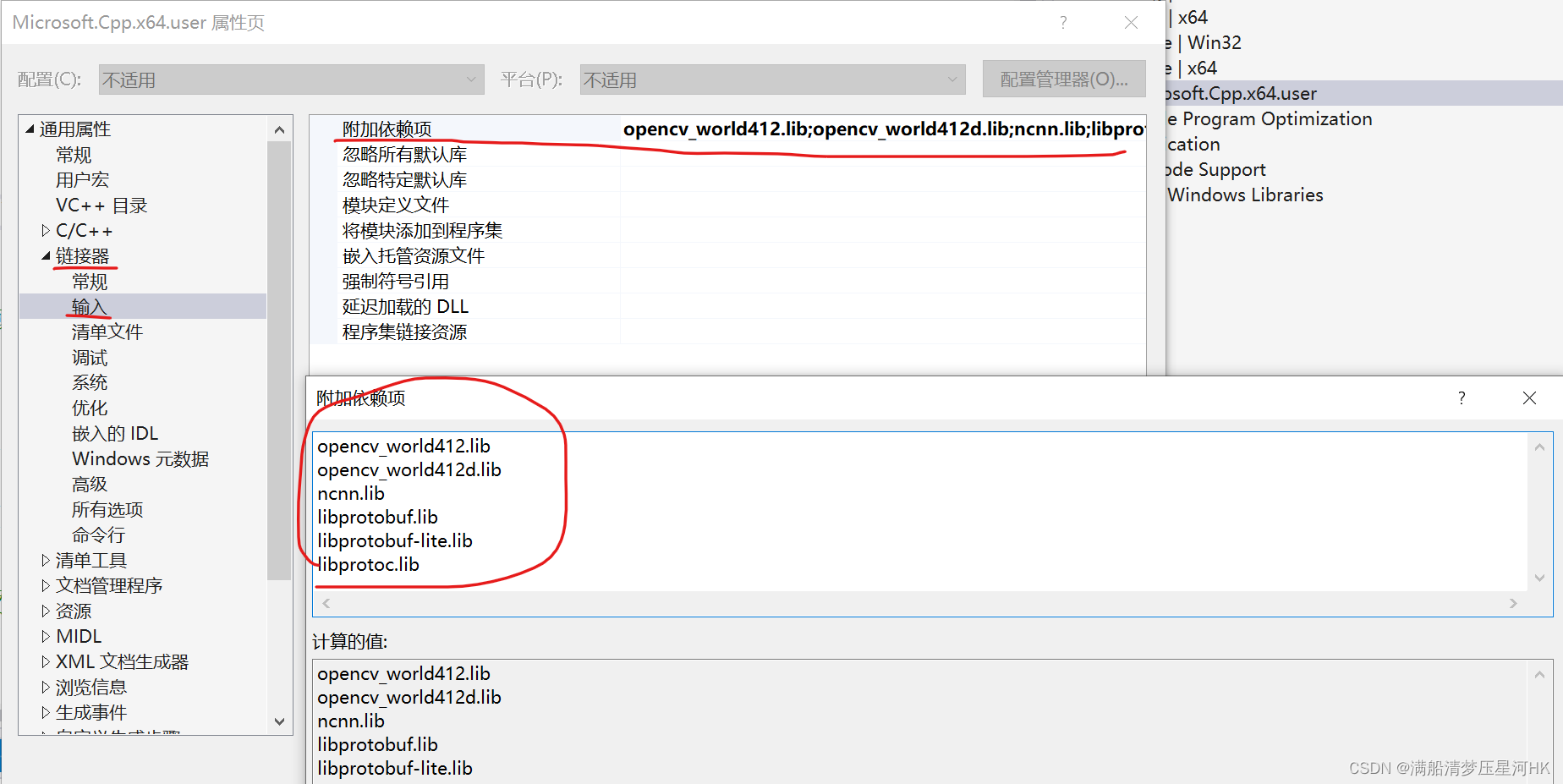Select the 忽略特定默认库 property

click(404, 180)
